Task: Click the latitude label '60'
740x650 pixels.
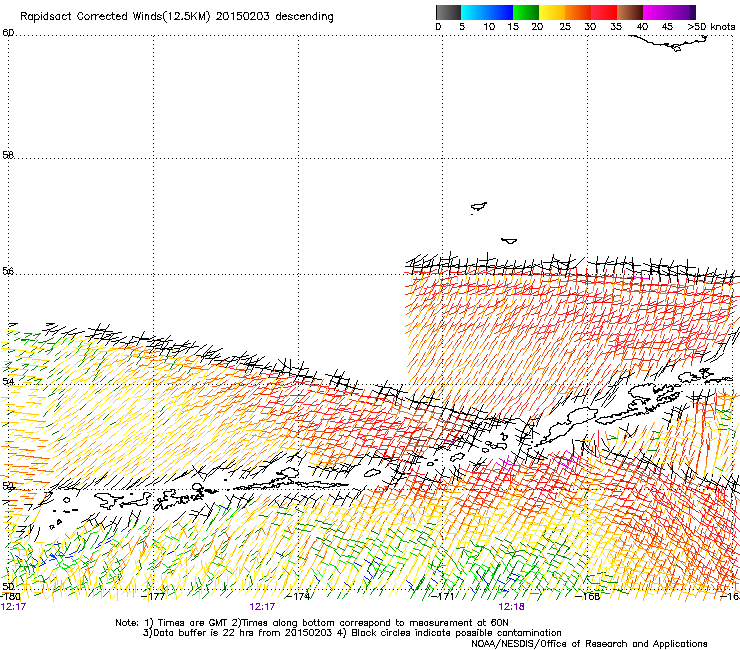Action: pos(8,32)
